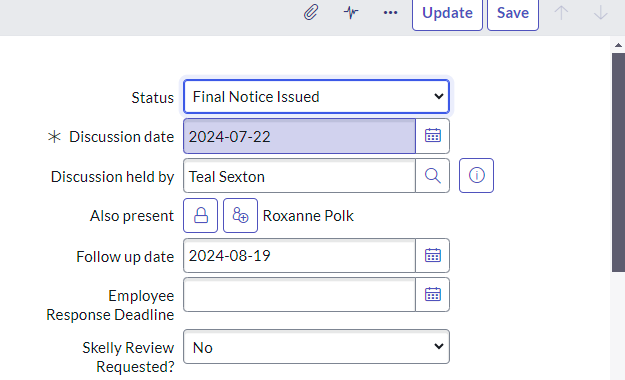Click the vertical scrollbar thumb

click(618, 163)
